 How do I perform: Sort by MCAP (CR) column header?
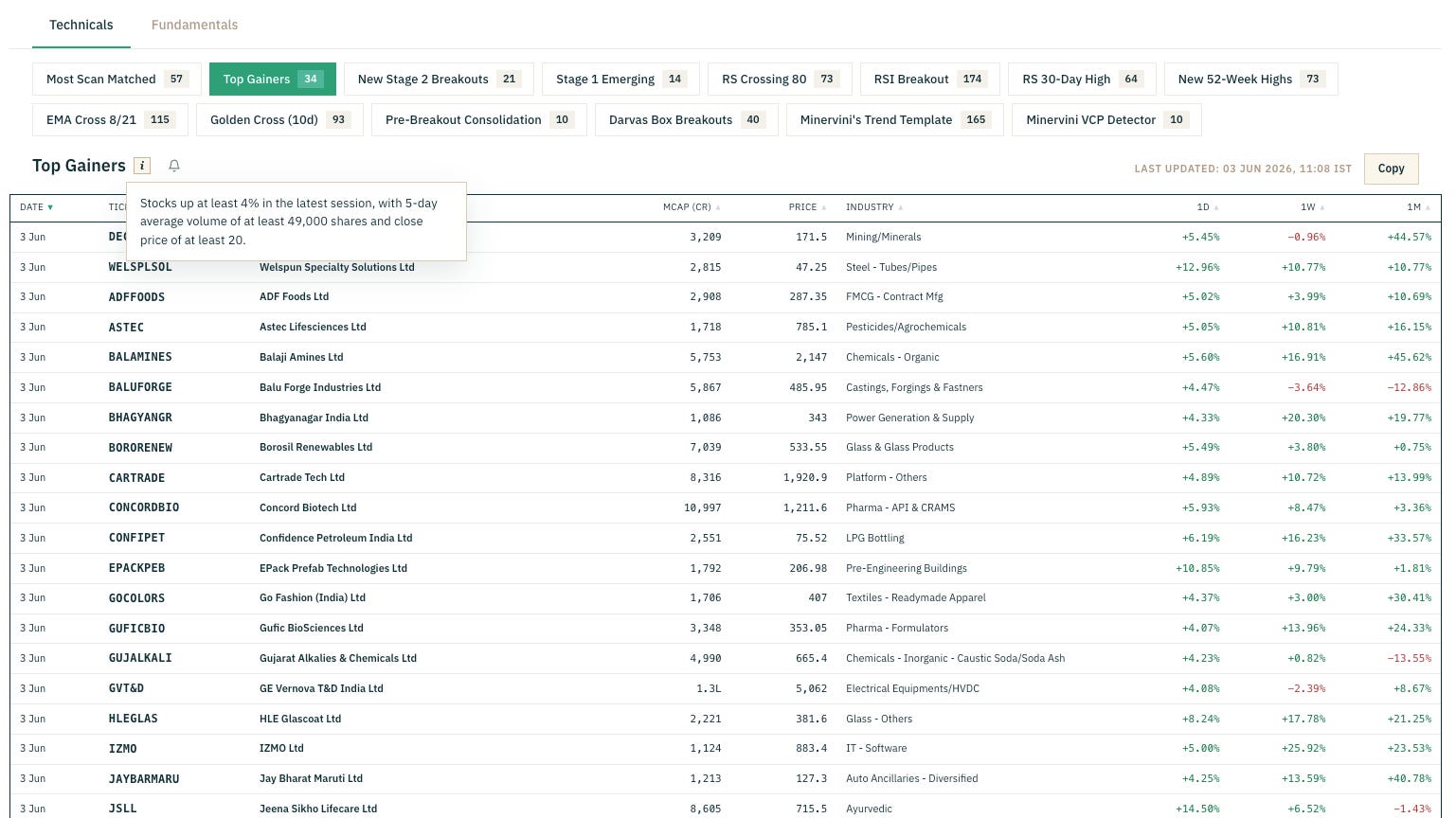coord(692,207)
